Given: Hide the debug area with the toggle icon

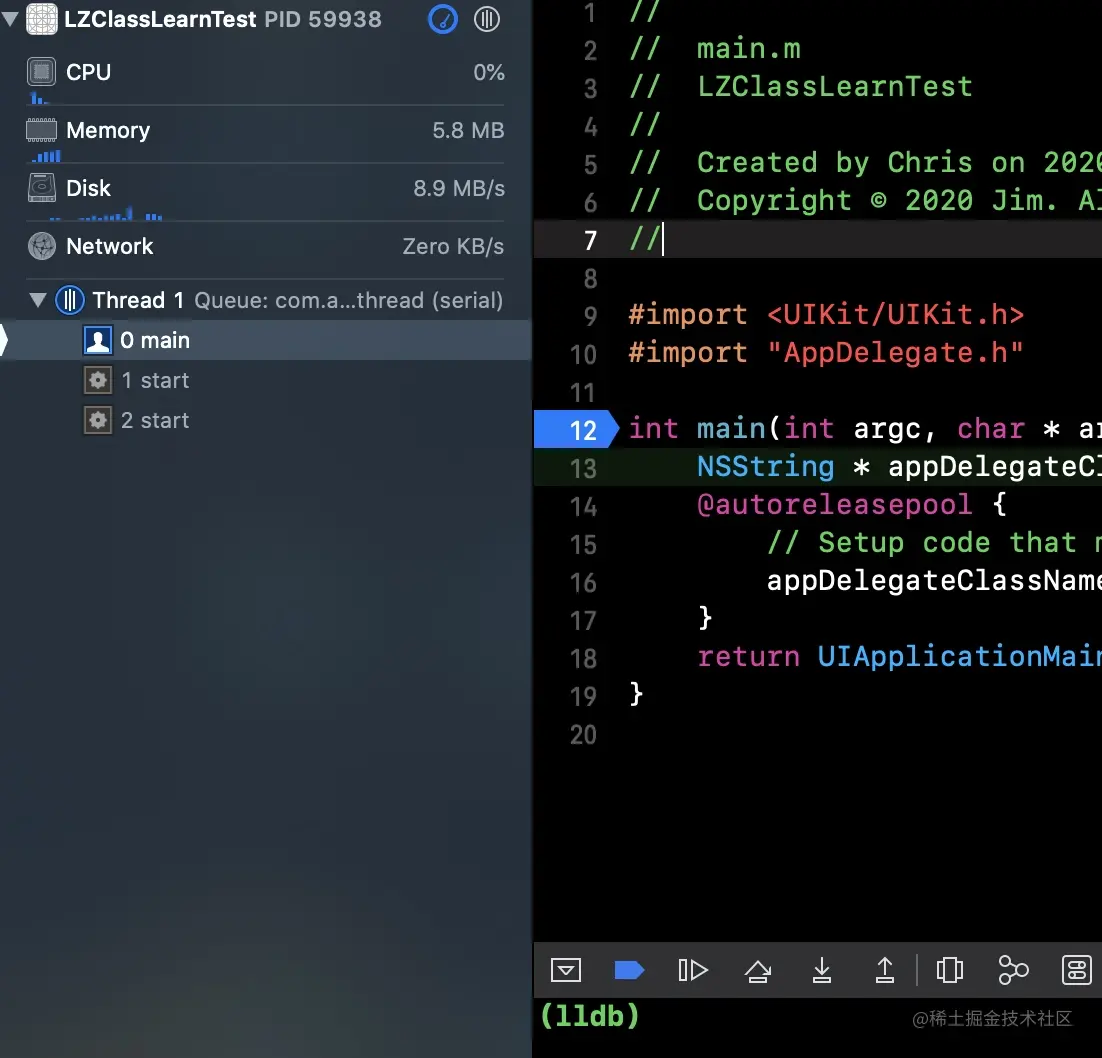Looking at the screenshot, I should pyautogui.click(x=566, y=970).
